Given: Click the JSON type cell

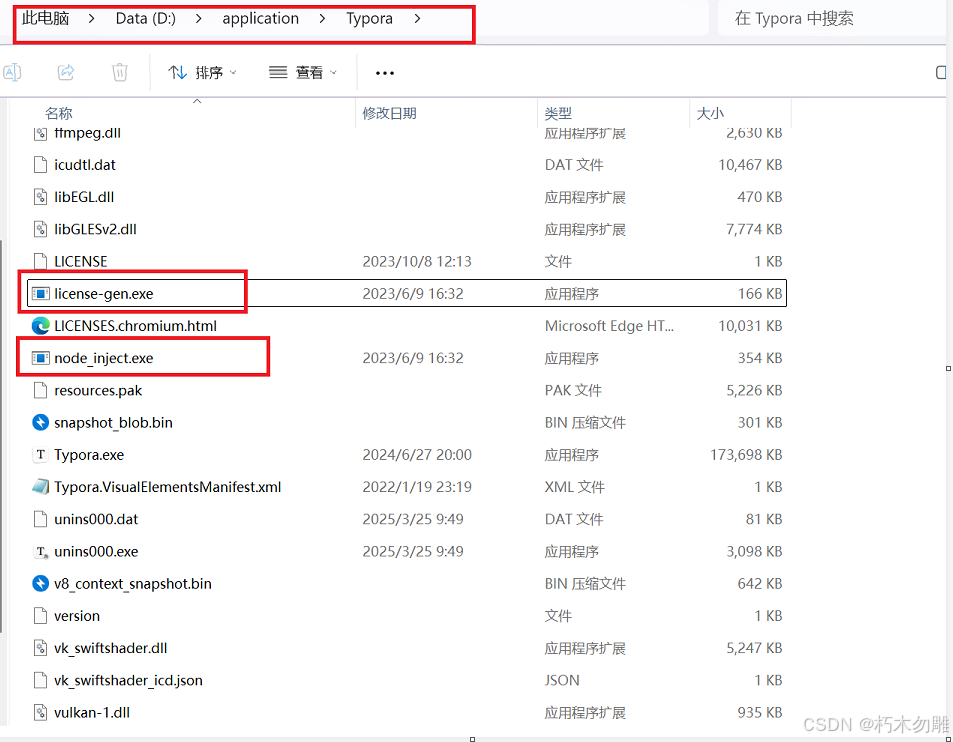Looking at the screenshot, I should [x=562, y=680].
